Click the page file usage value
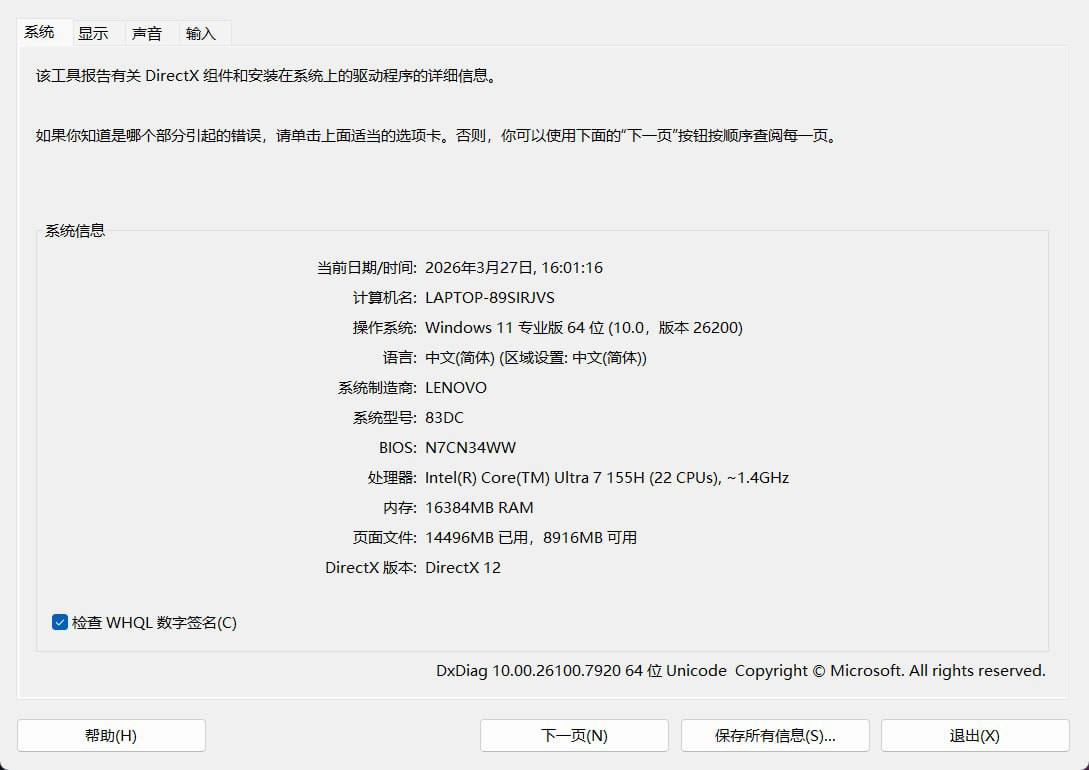Image resolution: width=1089 pixels, height=770 pixels. coord(530,538)
